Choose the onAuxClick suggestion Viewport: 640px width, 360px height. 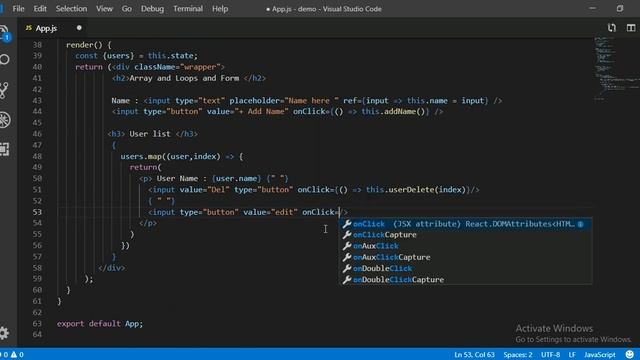(x=465, y=246)
